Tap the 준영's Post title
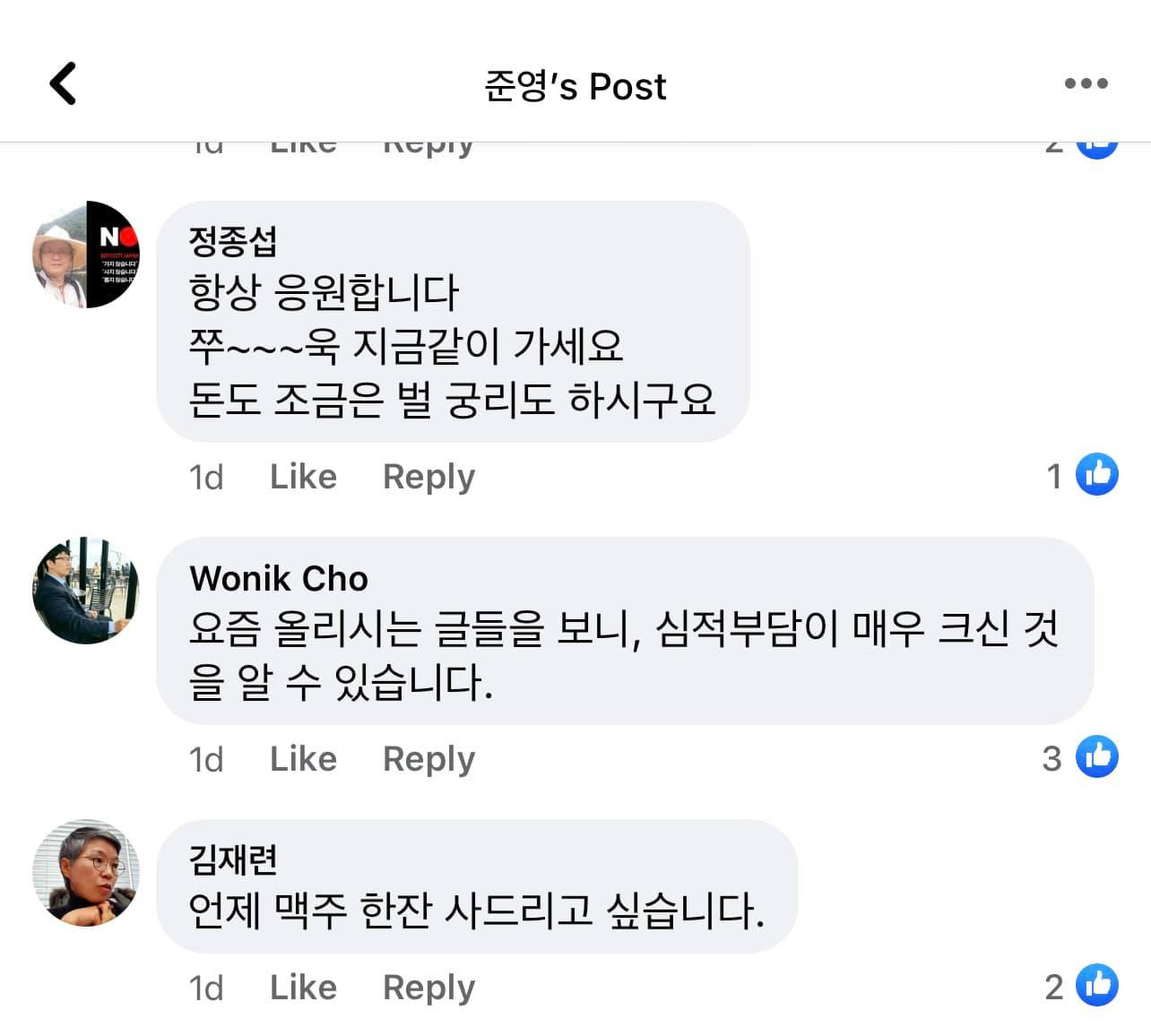Screen dimensions: 1151x1036 [x=575, y=86]
